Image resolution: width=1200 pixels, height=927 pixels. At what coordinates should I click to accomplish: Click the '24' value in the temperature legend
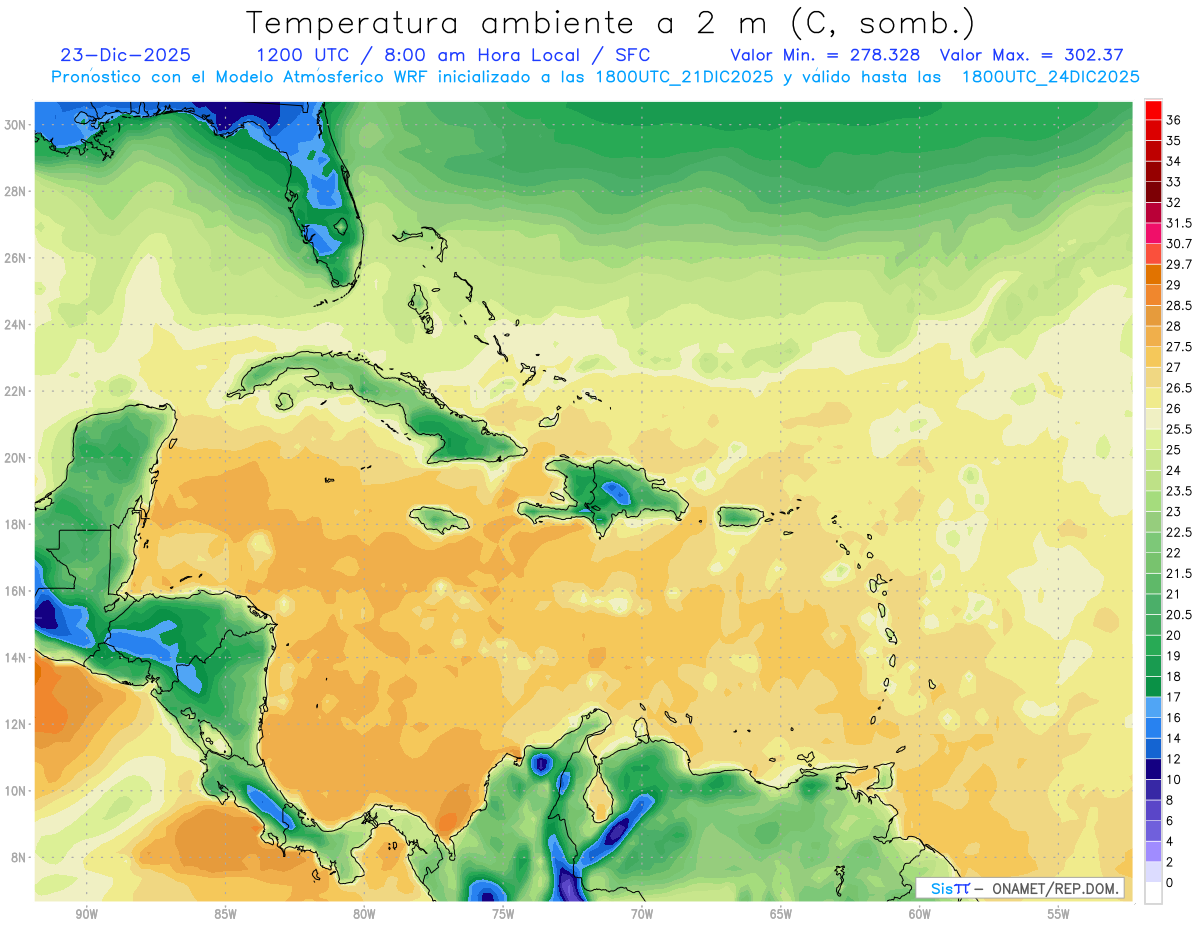pyautogui.click(x=1174, y=470)
